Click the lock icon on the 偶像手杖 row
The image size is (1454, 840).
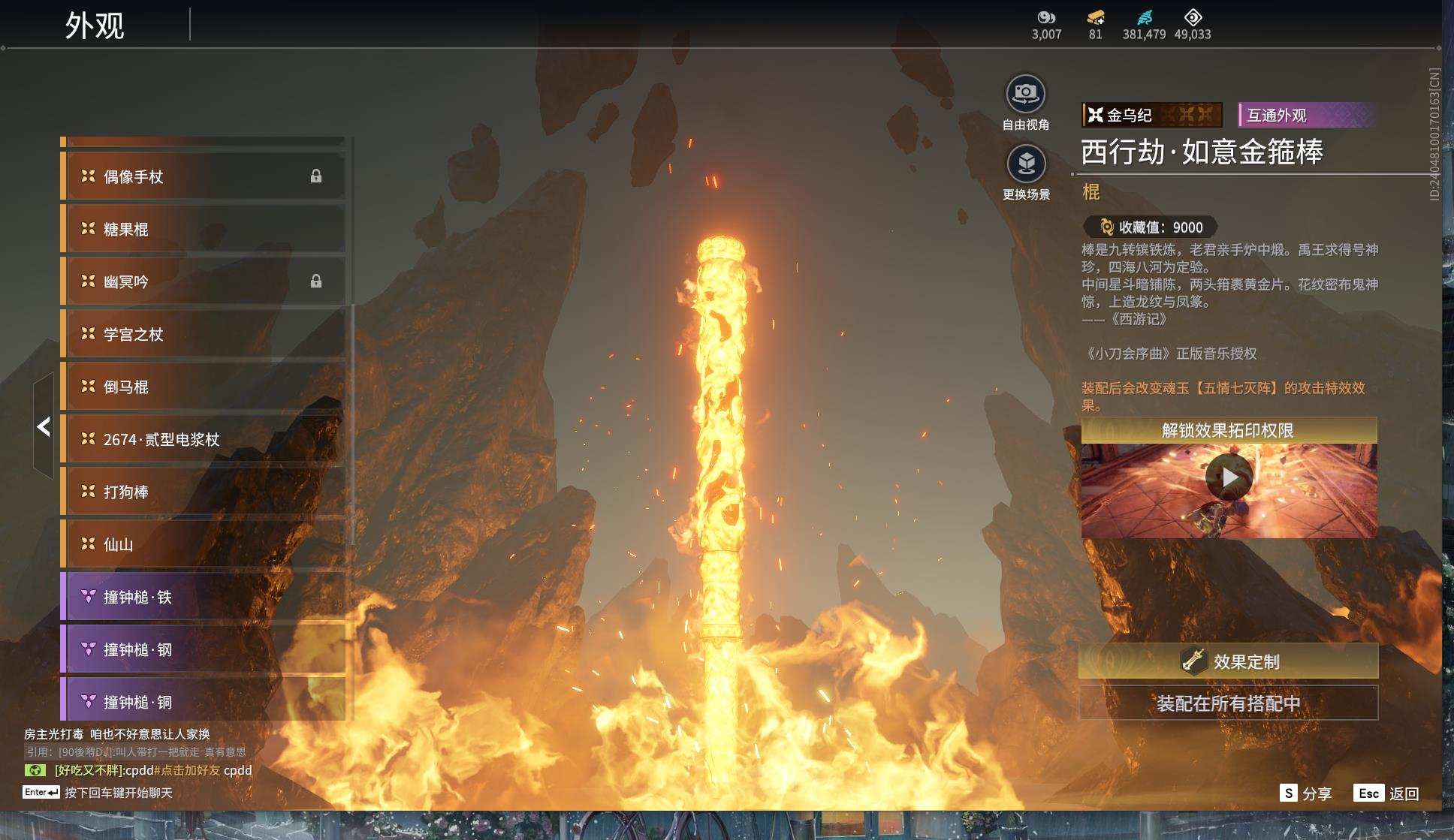coord(316,176)
